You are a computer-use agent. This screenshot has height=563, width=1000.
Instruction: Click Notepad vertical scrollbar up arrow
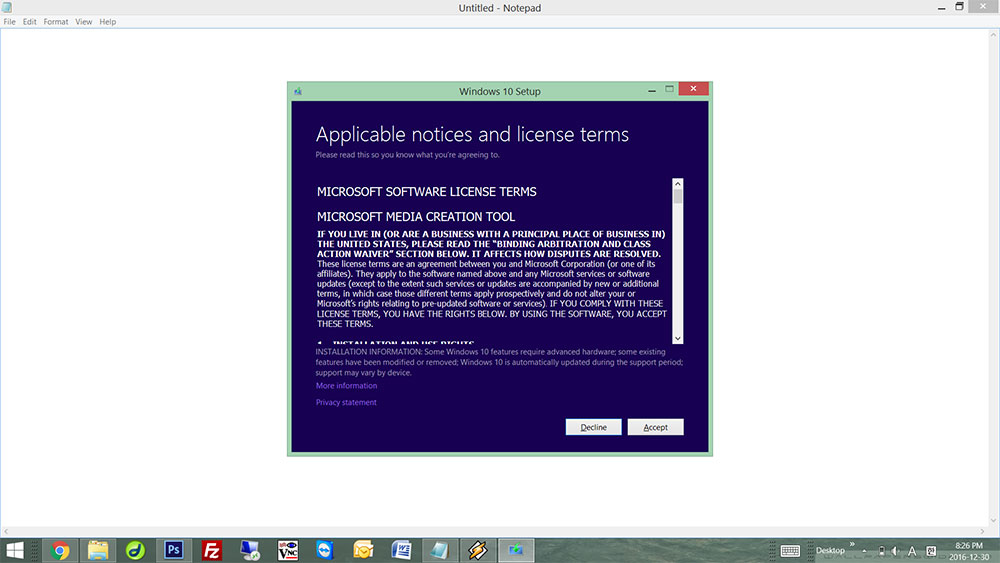click(994, 35)
